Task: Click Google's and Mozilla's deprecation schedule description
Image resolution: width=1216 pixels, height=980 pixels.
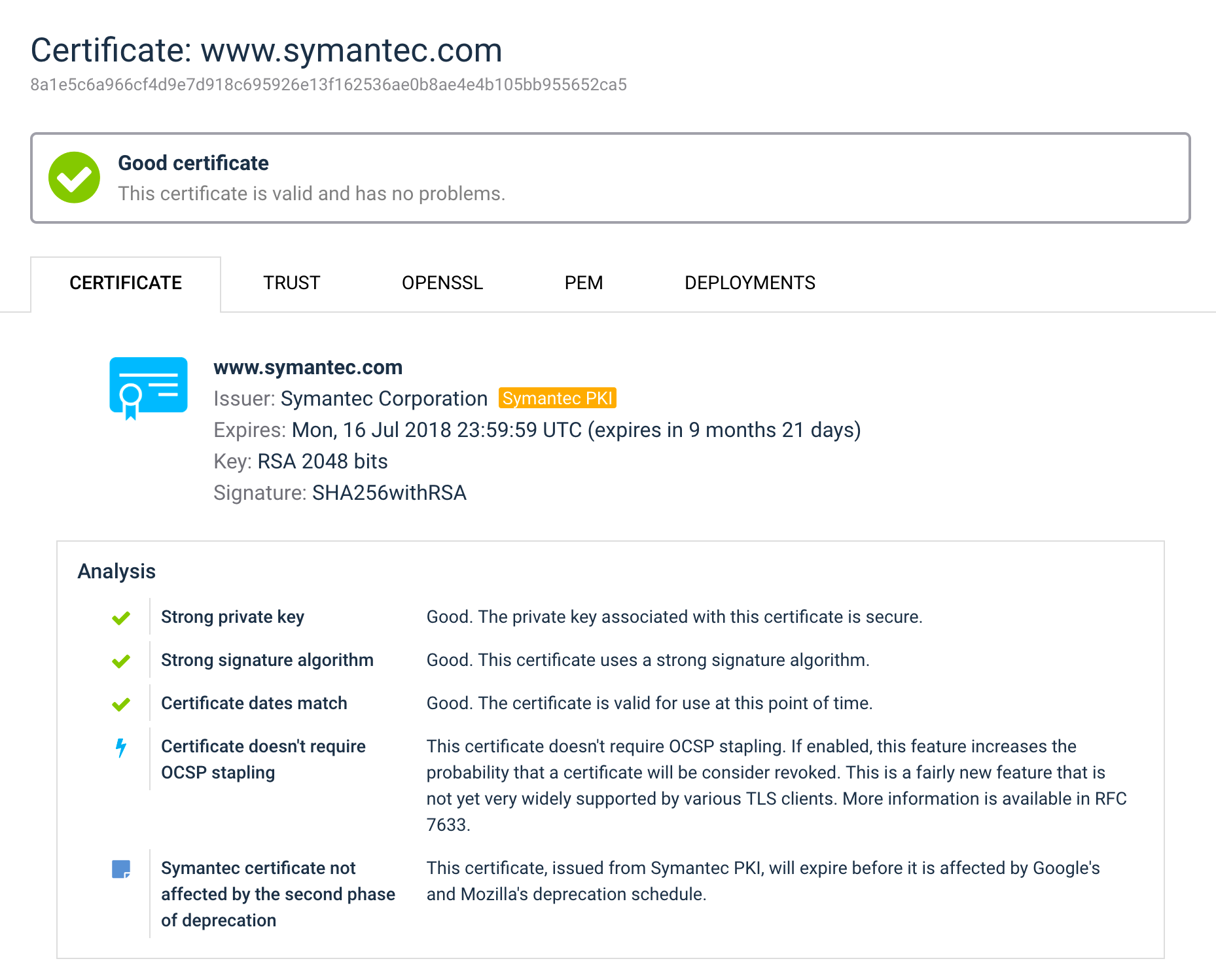Action: pyautogui.click(x=763, y=881)
